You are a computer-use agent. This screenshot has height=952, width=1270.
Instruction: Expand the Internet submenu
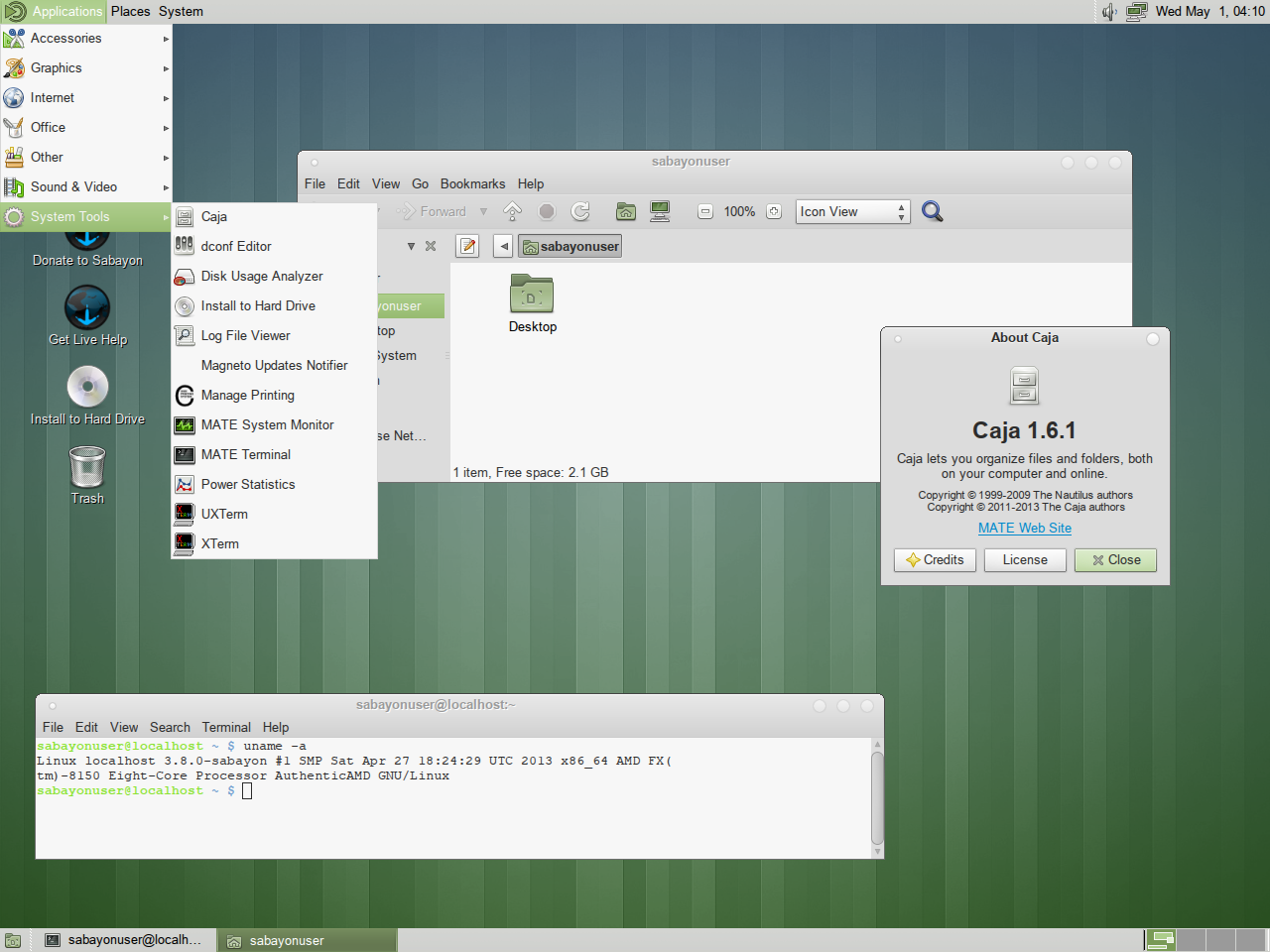pos(86,97)
